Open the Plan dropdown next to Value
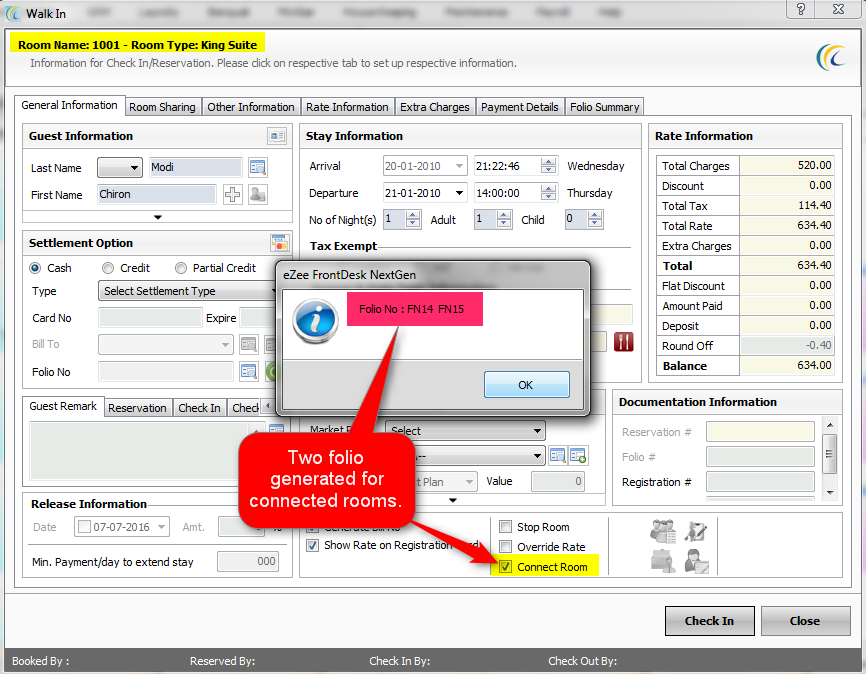 (469, 482)
